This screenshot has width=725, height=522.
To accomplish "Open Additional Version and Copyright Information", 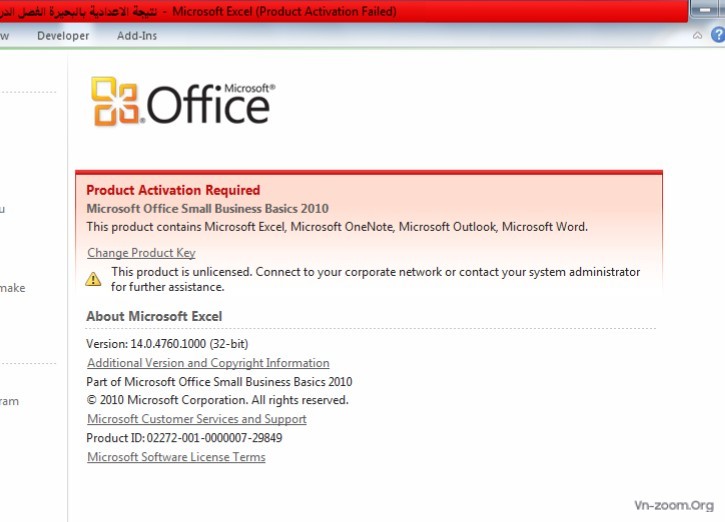I will click(x=208, y=363).
